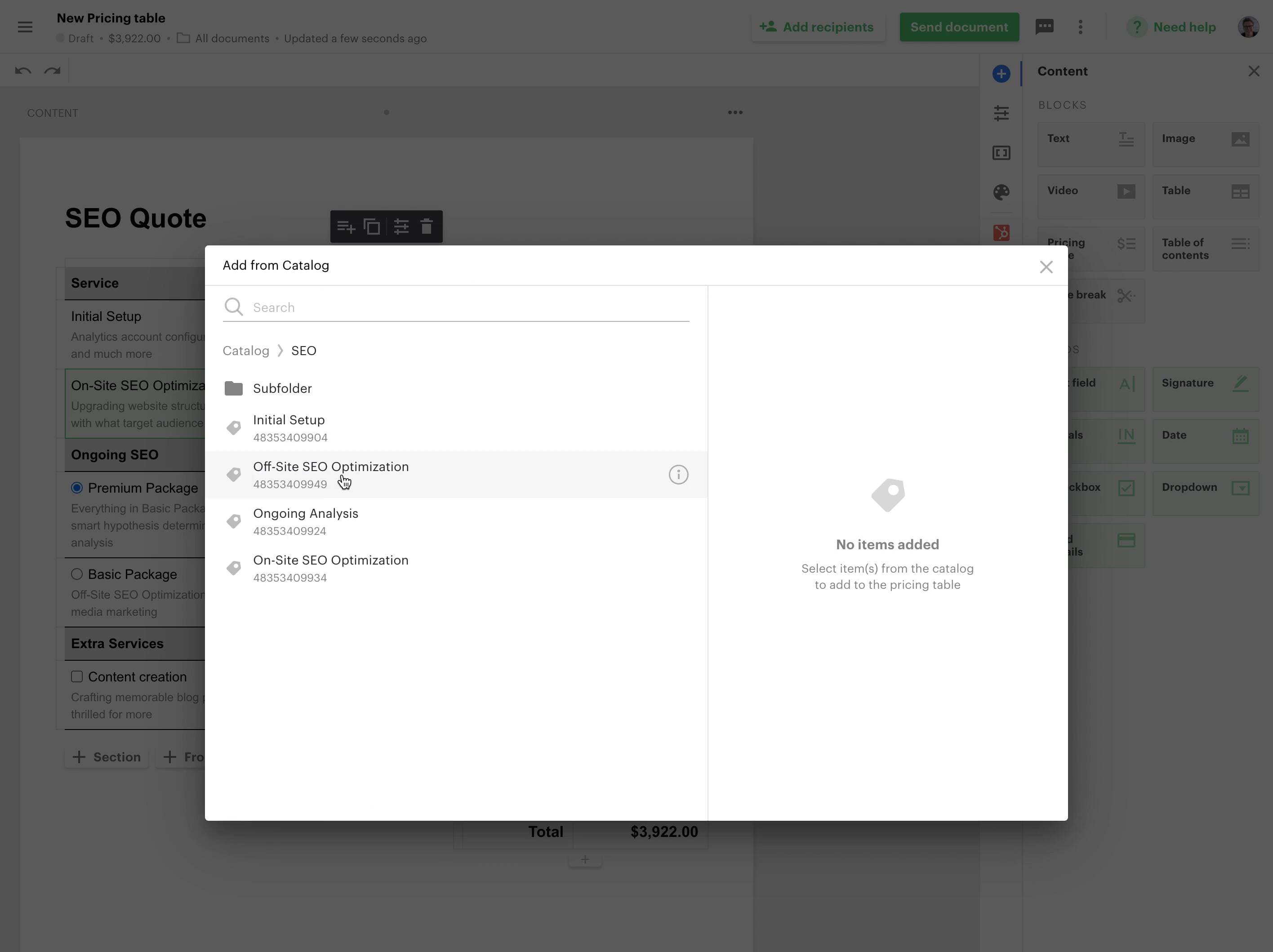Go to Catalog in breadcrumb
The width and height of the screenshot is (1273, 952).
tap(246, 351)
